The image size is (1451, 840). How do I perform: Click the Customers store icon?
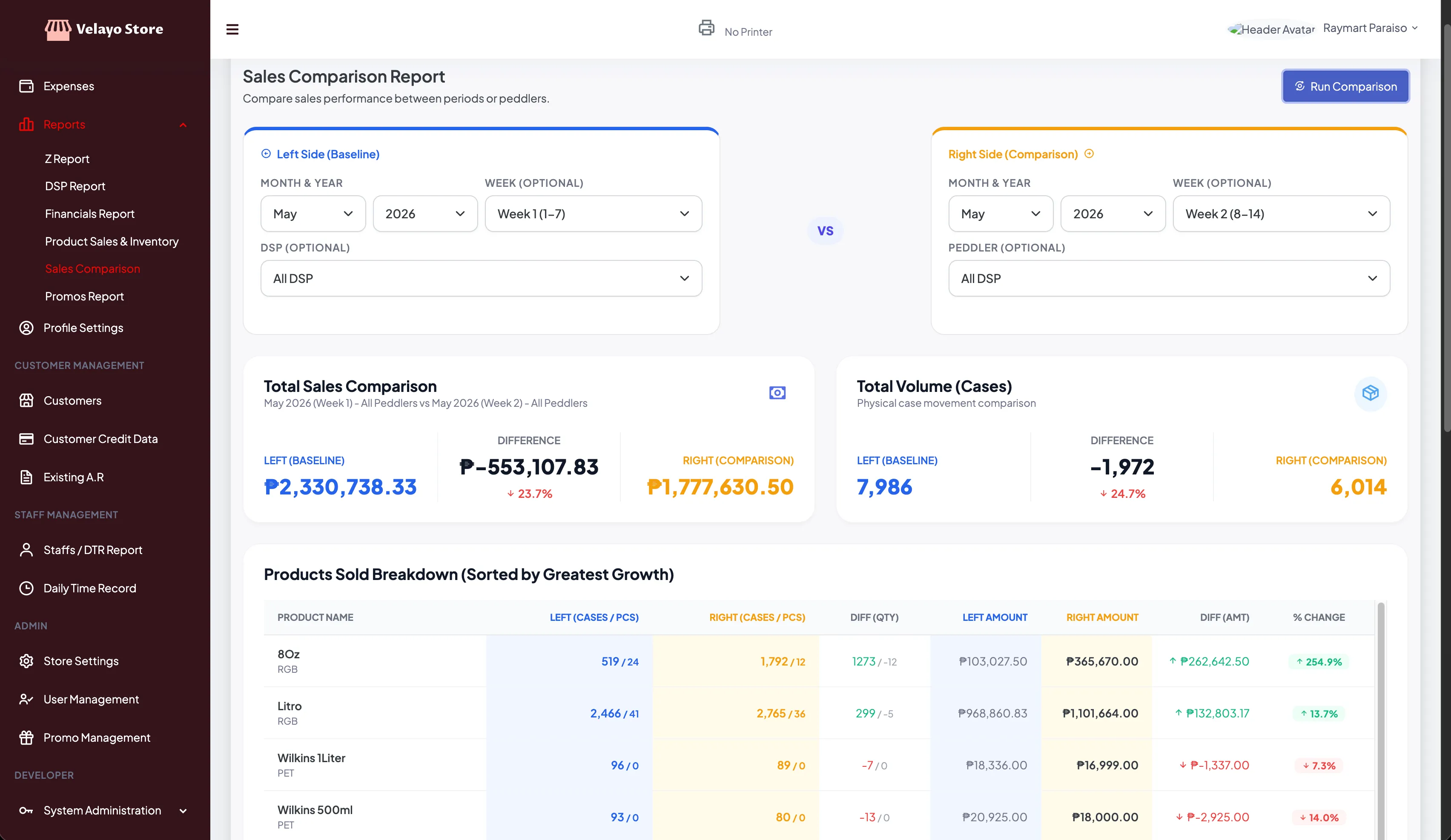point(26,400)
